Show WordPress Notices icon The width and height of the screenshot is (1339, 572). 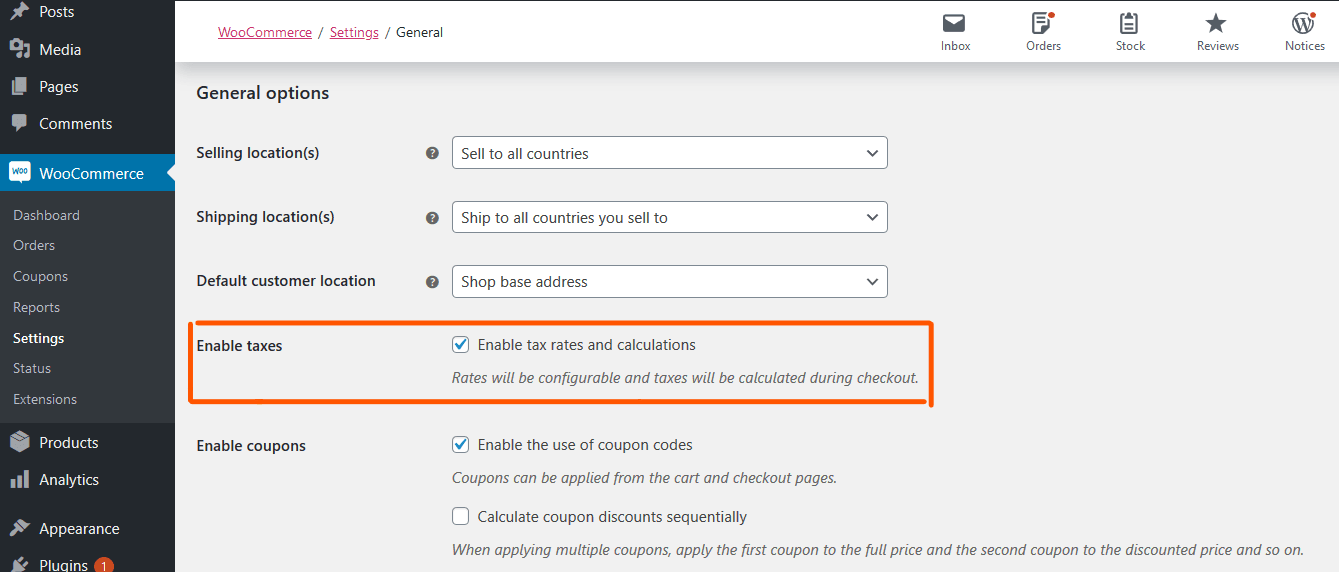tap(1304, 24)
